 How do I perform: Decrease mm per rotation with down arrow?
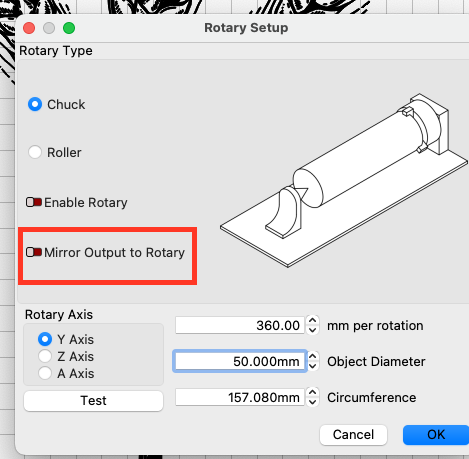tap(312, 330)
